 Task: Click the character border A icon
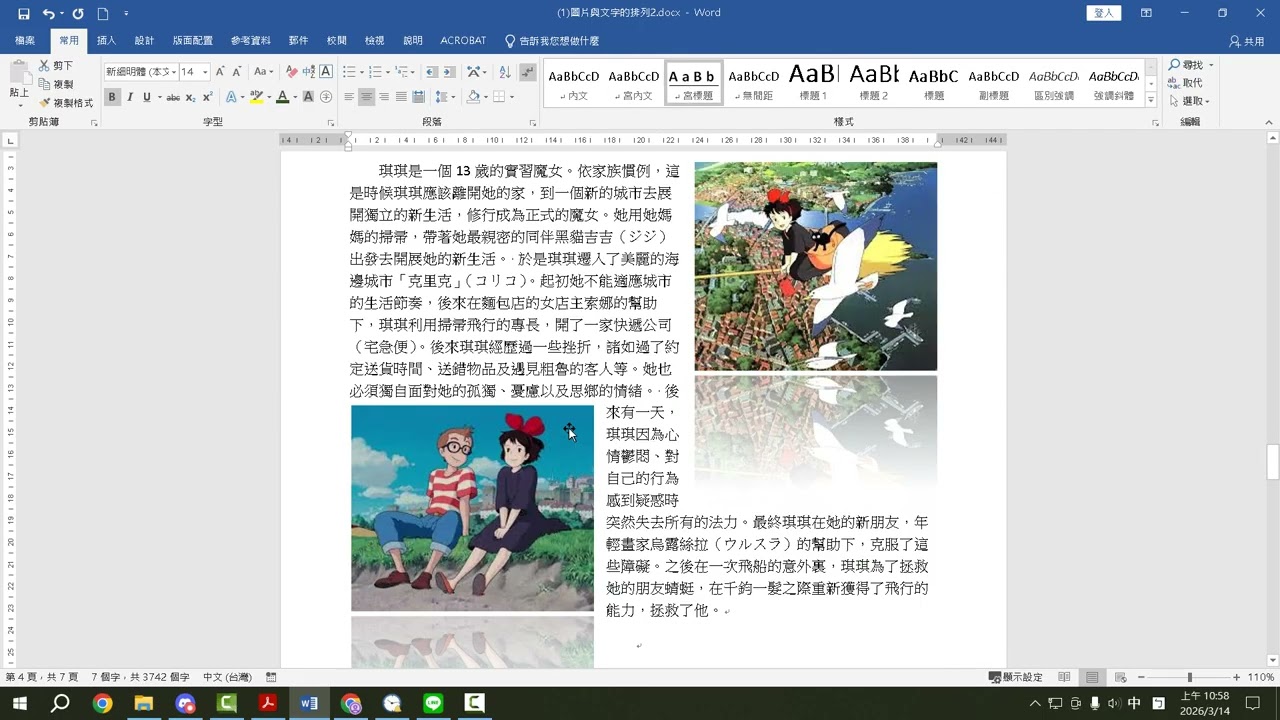coord(326,72)
